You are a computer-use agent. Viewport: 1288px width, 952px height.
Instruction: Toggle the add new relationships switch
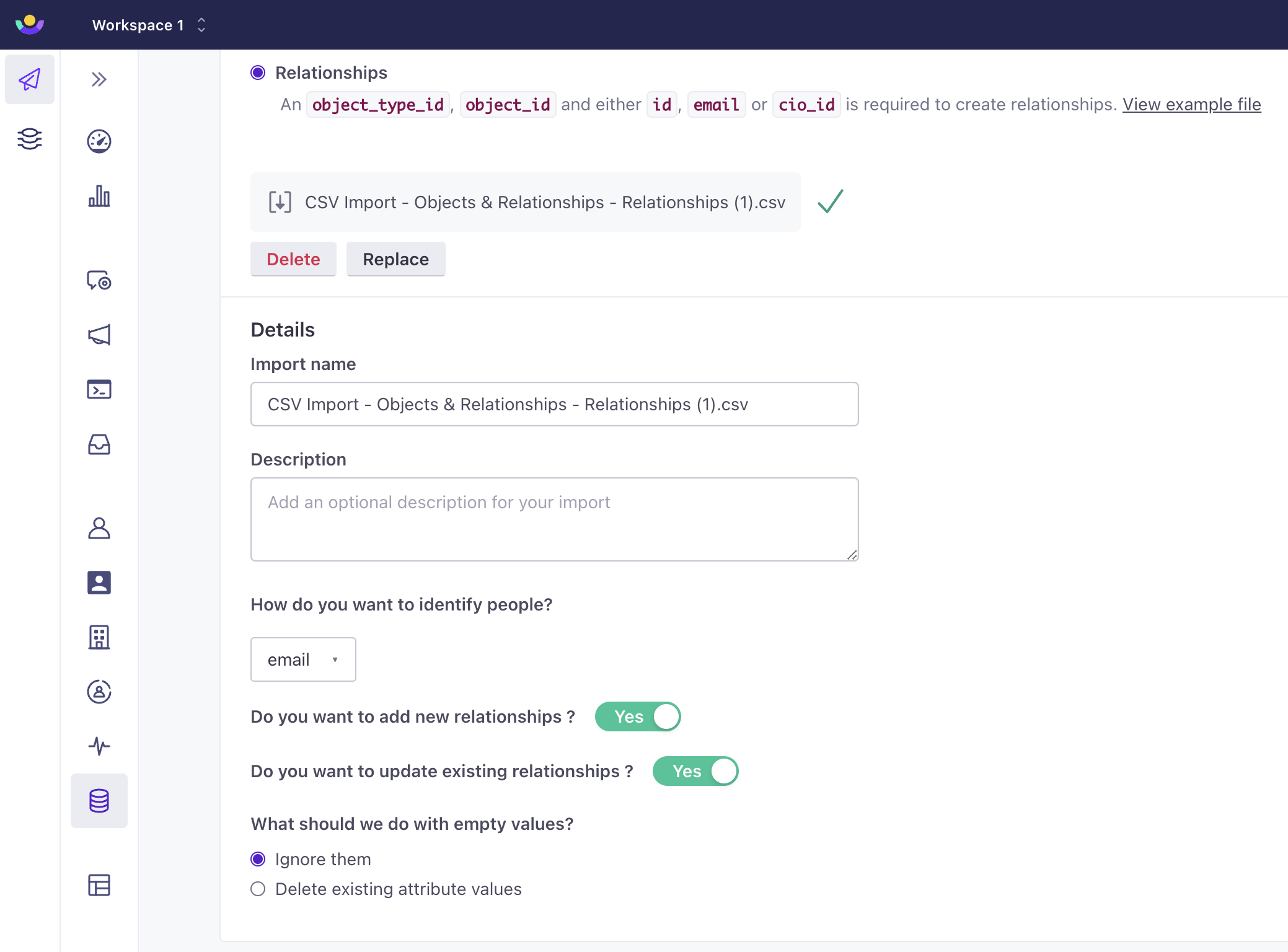click(x=638, y=716)
